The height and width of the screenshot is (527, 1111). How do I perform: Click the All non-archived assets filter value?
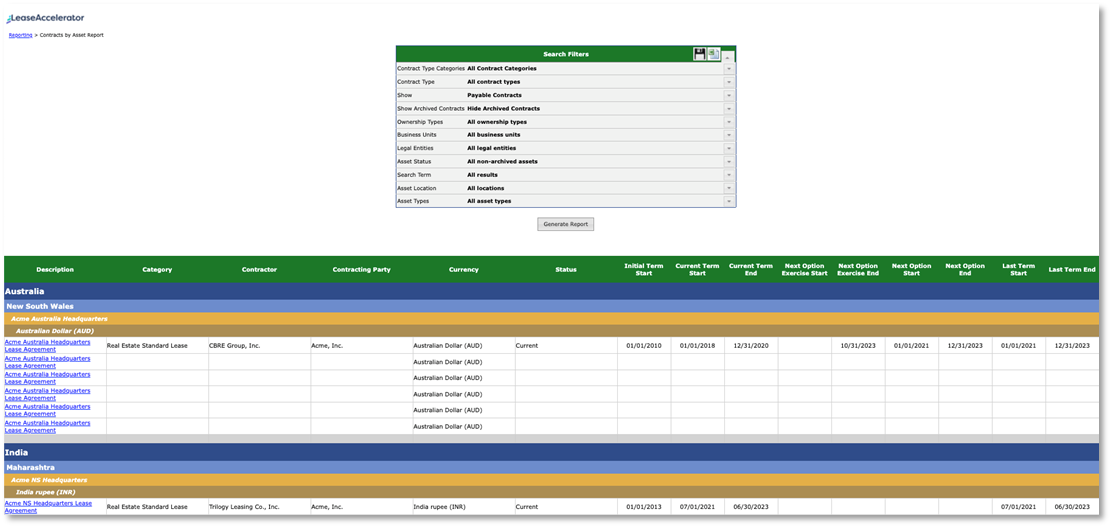pos(502,162)
